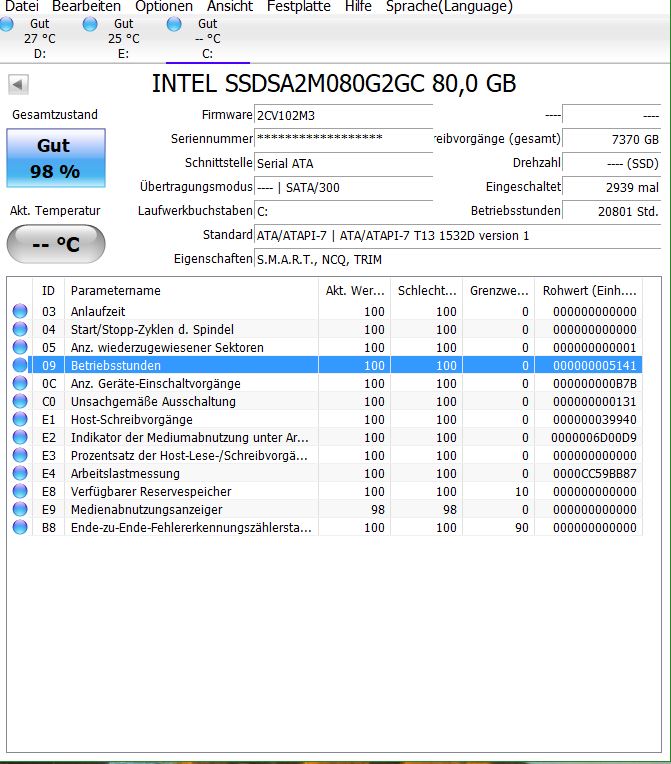This screenshot has height=764, width=671.
Task: Click the INTEL SSDSA2M080G2GC 80,0 GB title
Action: pyautogui.click(x=334, y=83)
